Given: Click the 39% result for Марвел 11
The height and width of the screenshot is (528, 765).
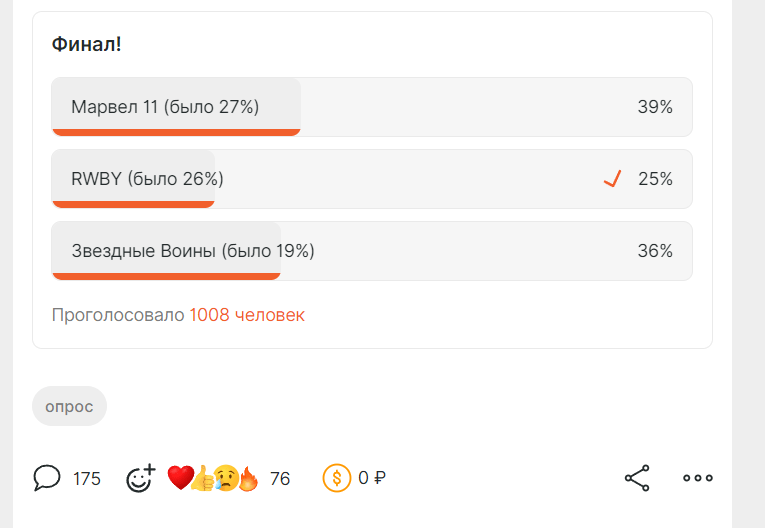Looking at the screenshot, I should coord(655,107).
